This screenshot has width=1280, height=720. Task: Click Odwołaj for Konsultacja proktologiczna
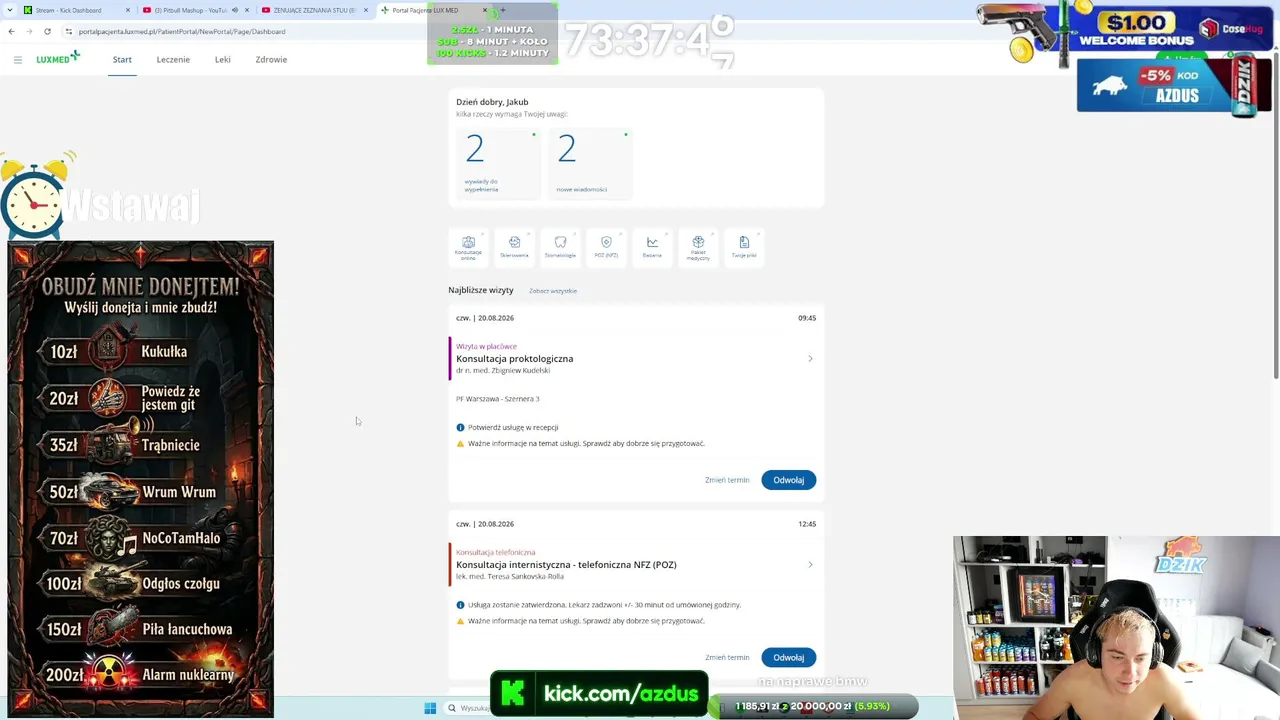tap(789, 480)
